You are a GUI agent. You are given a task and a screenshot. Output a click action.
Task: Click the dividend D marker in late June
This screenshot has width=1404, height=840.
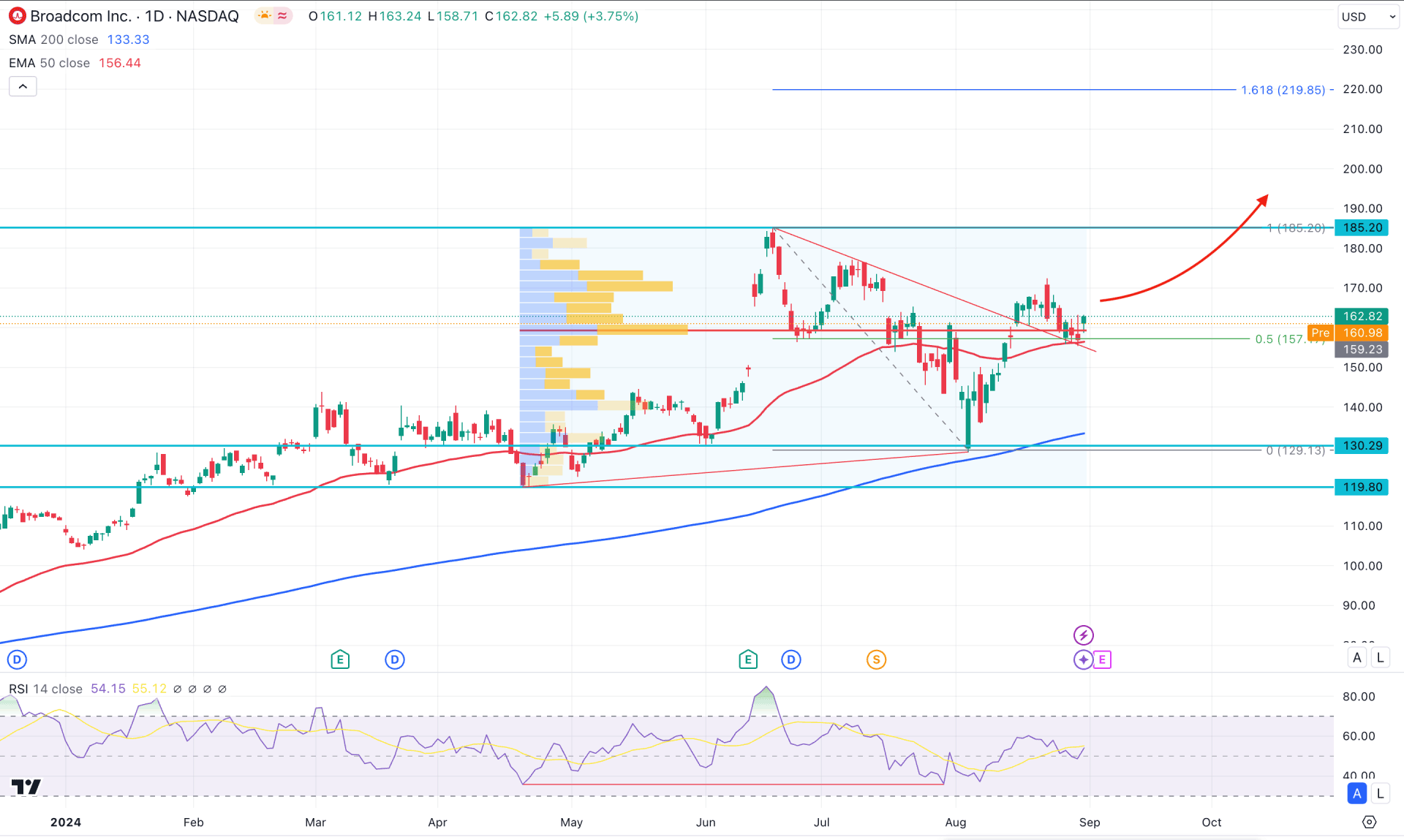tap(791, 659)
